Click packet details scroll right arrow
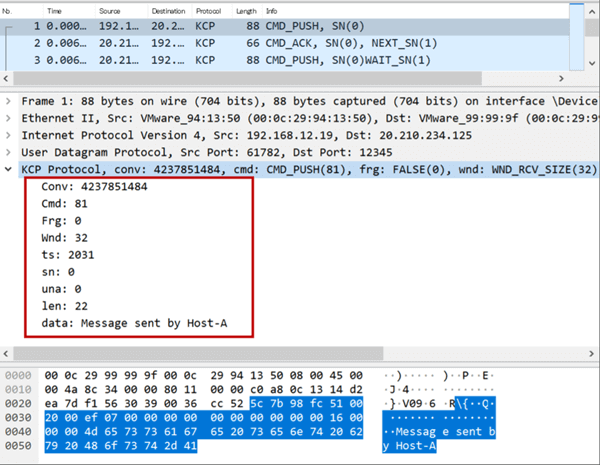The height and width of the screenshot is (465, 600). pyautogui.click(x=592, y=353)
